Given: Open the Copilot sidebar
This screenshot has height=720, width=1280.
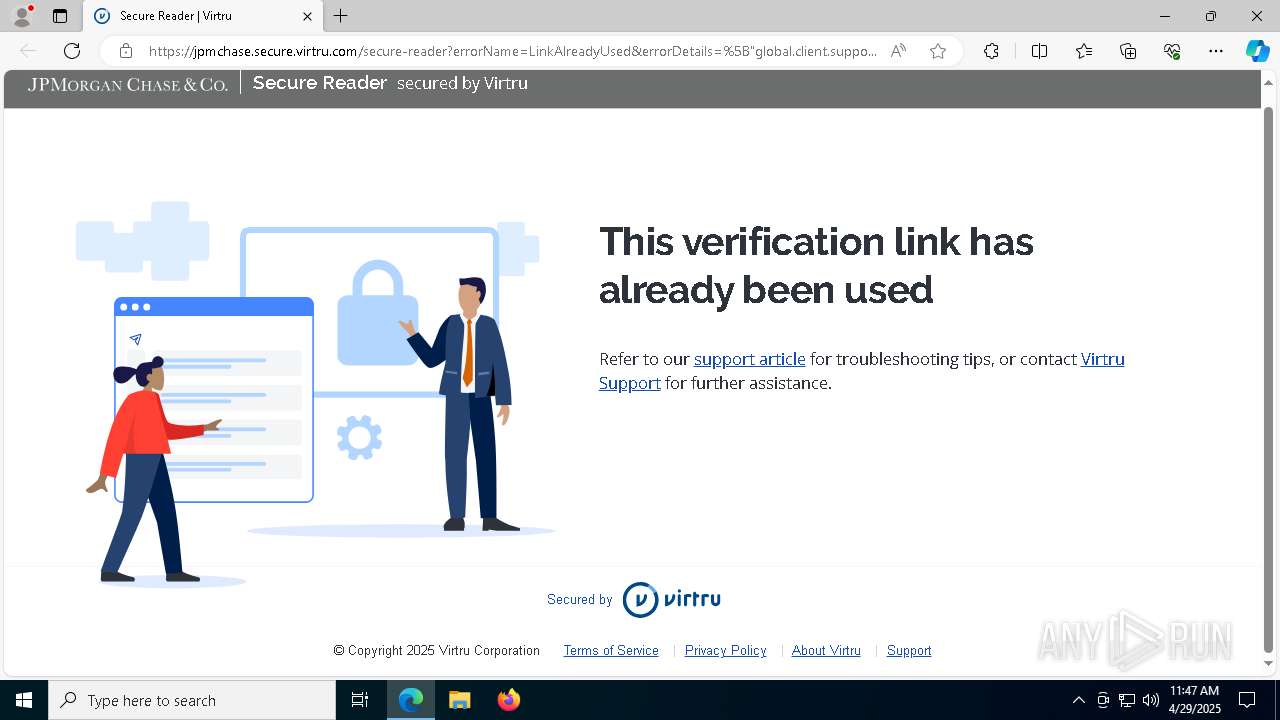Looking at the screenshot, I should click(1257, 51).
